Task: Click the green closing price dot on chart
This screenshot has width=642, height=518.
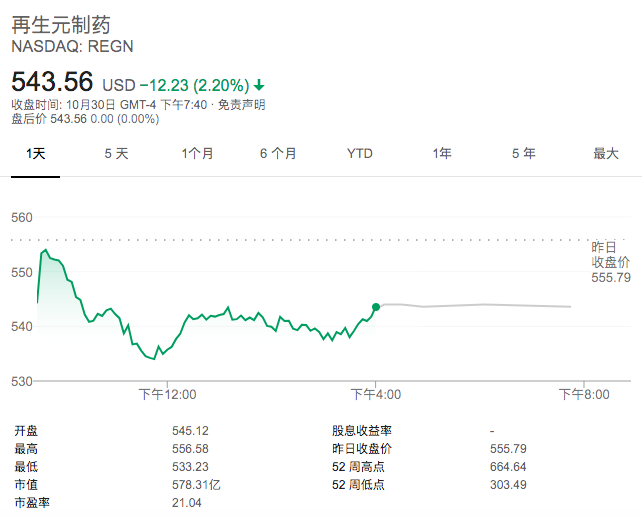Action: (x=376, y=307)
